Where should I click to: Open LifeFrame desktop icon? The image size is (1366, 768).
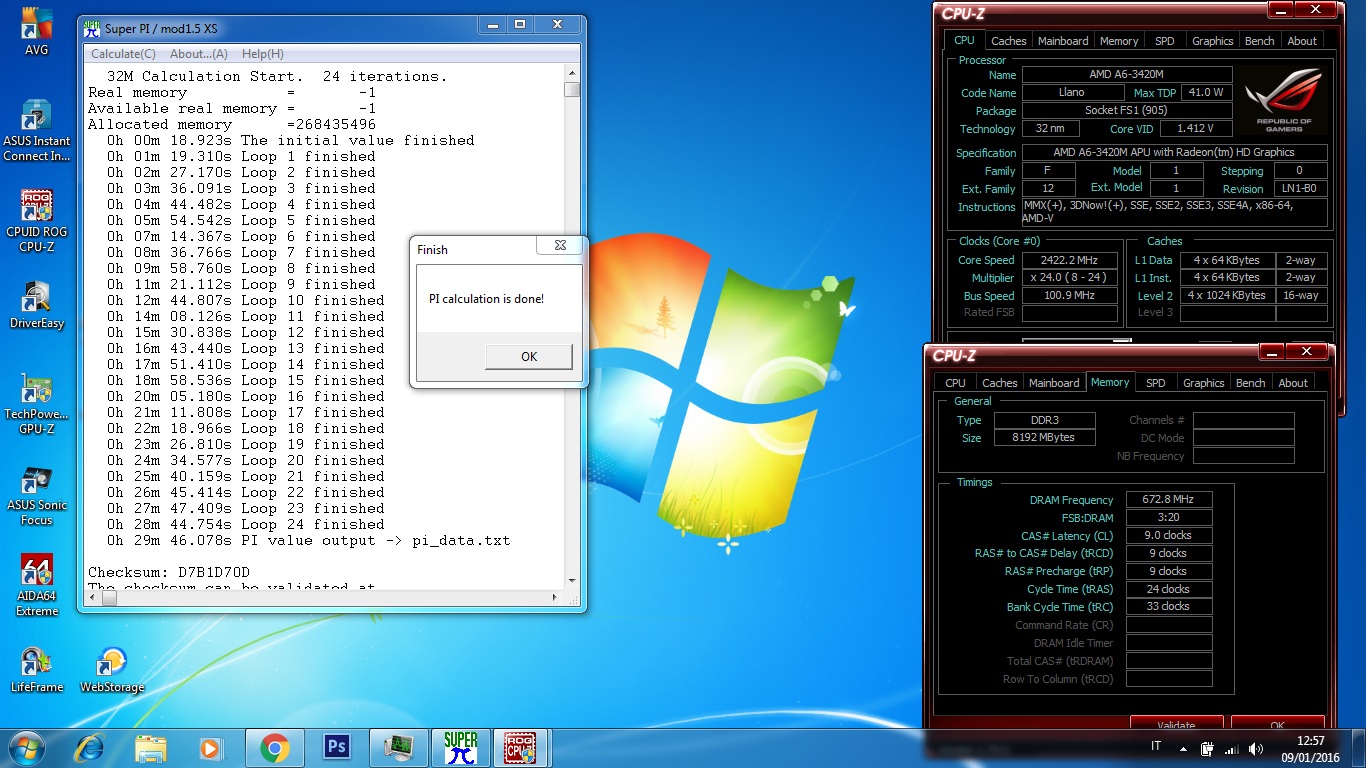point(36,670)
